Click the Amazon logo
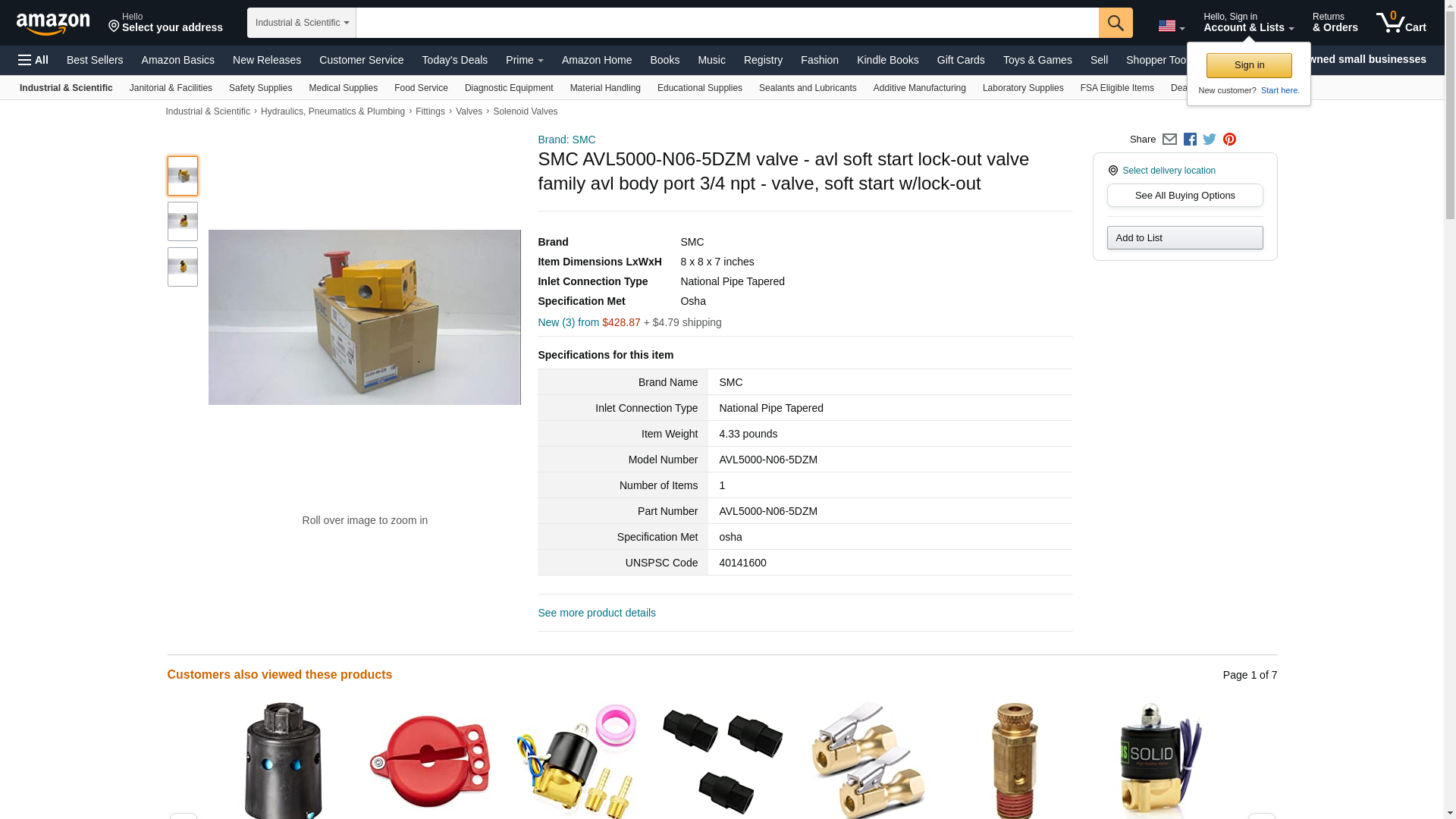The width and height of the screenshot is (1456, 819). coord(53,24)
